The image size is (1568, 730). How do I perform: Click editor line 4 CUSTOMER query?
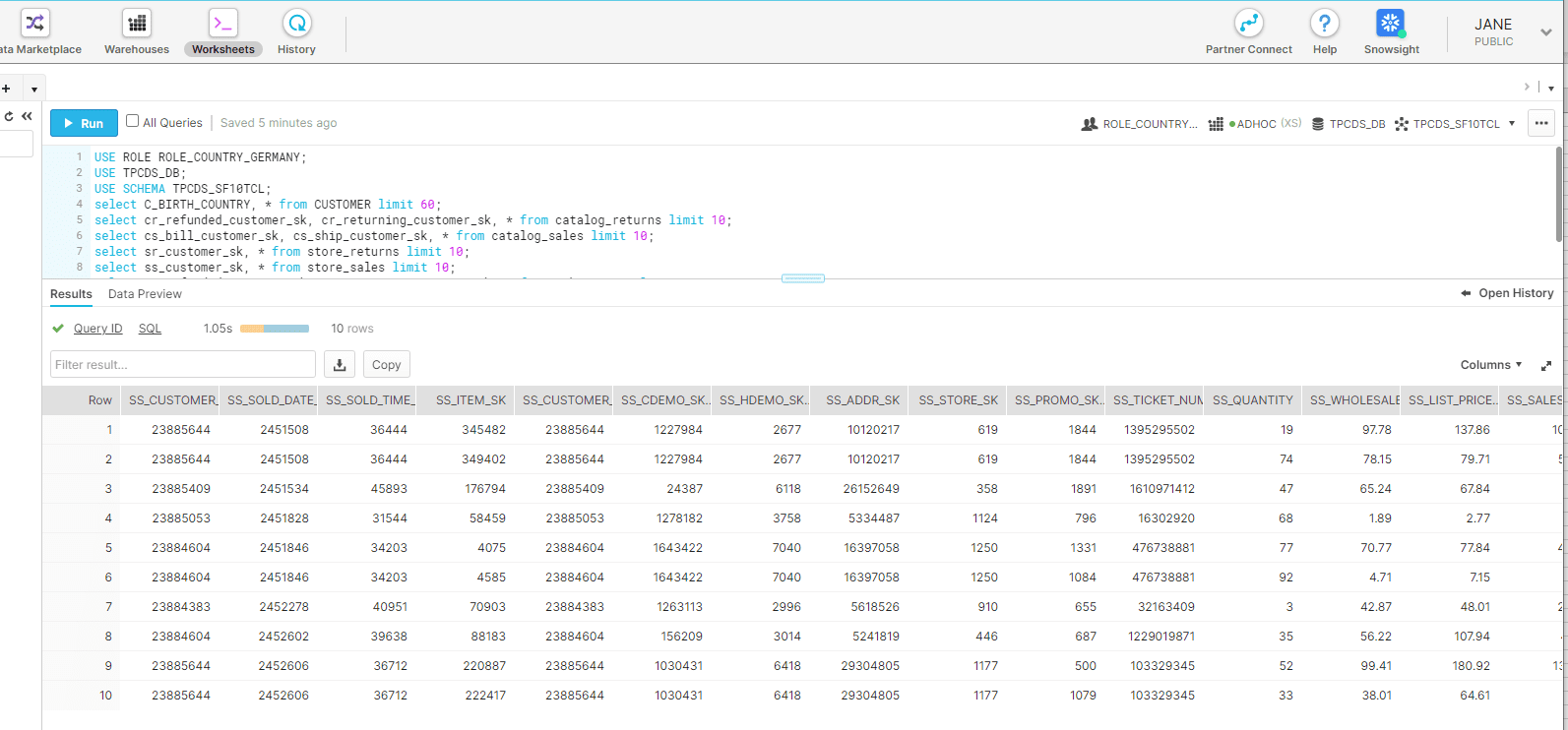pyautogui.click(x=268, y=205)
